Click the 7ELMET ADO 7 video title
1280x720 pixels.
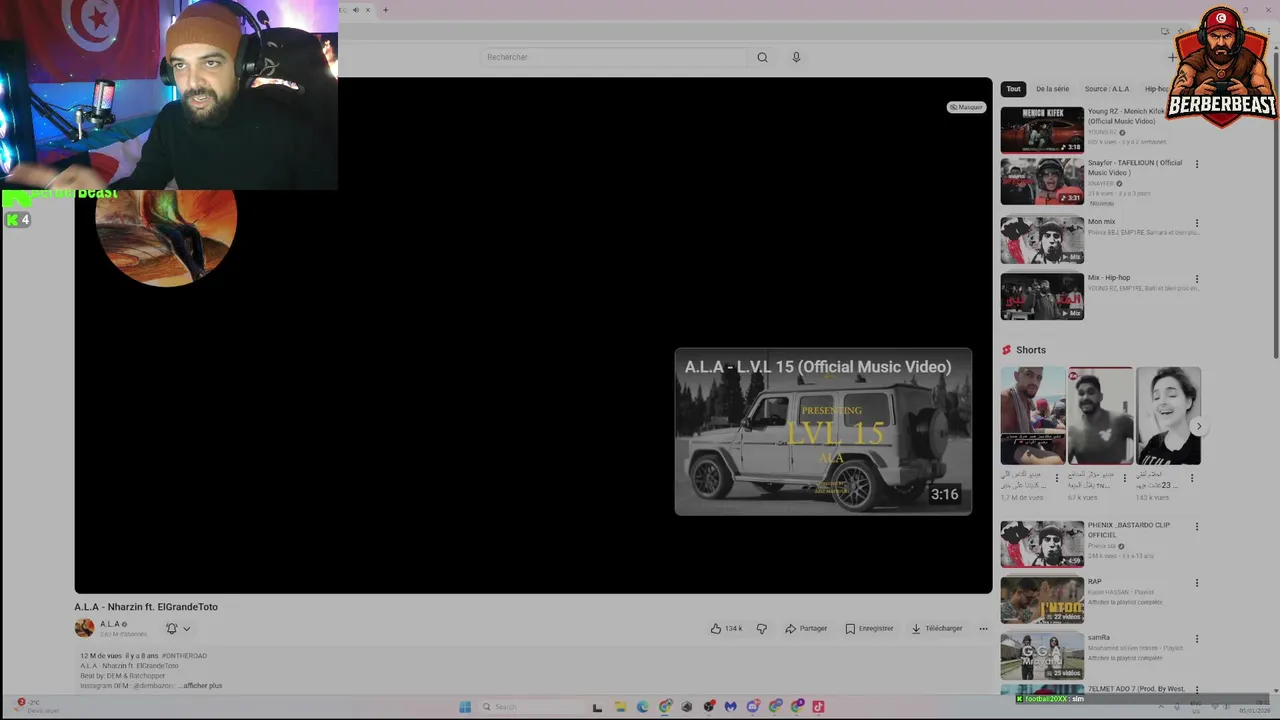coord(1136,689)
